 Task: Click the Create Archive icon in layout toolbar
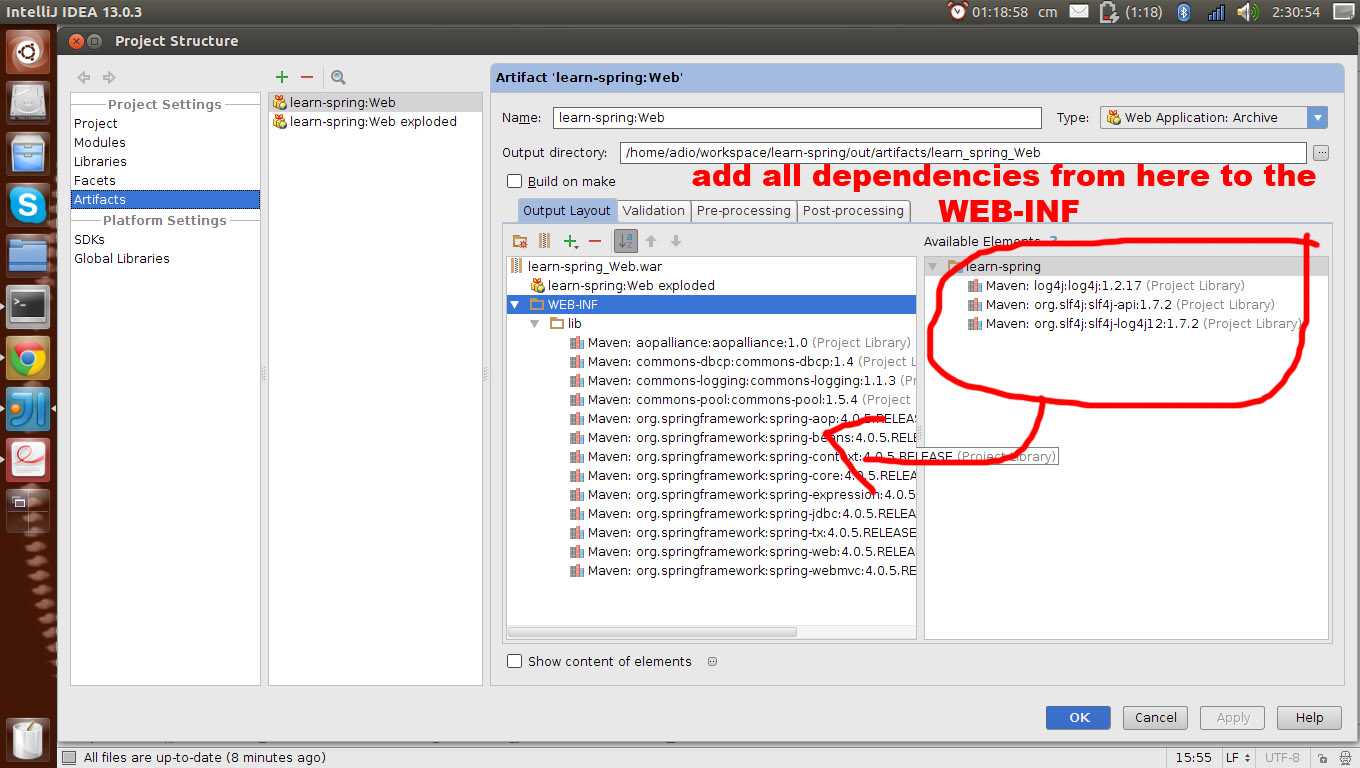coord(544,241)
